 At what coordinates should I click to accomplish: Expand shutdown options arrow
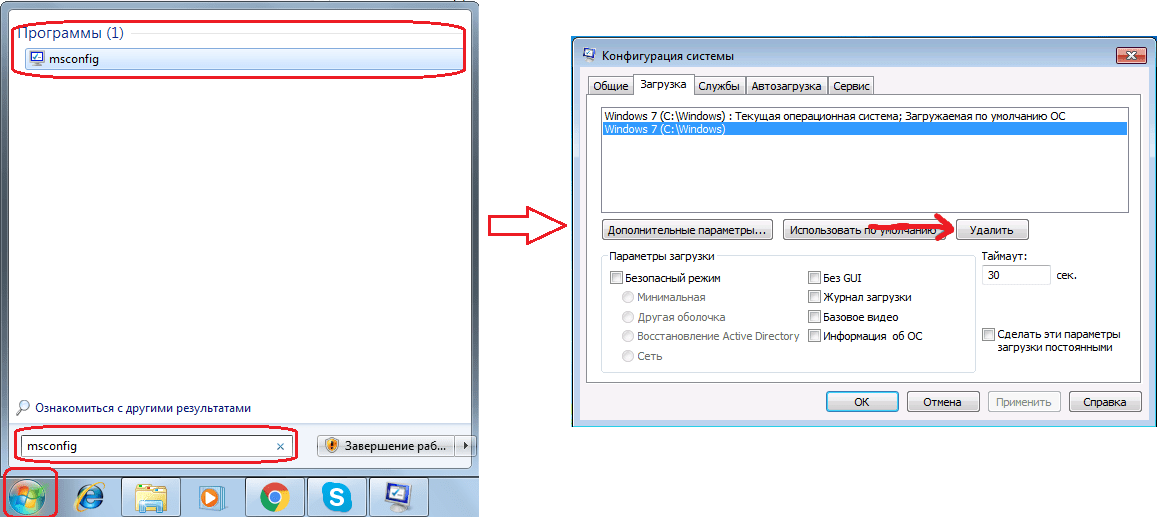[x=465, y=446]
